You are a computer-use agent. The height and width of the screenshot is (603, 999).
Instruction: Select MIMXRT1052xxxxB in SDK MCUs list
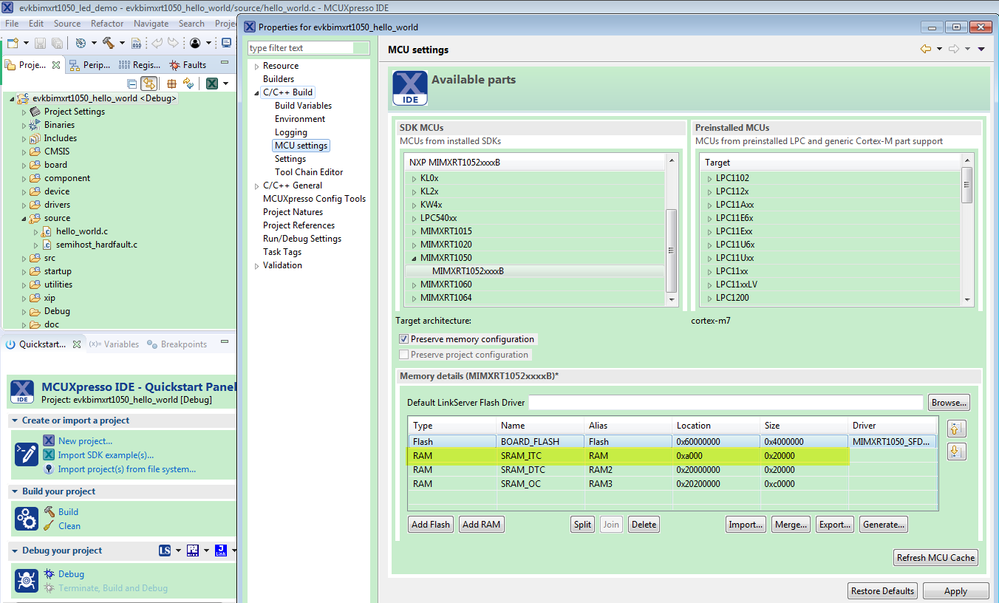coord(468,271)
